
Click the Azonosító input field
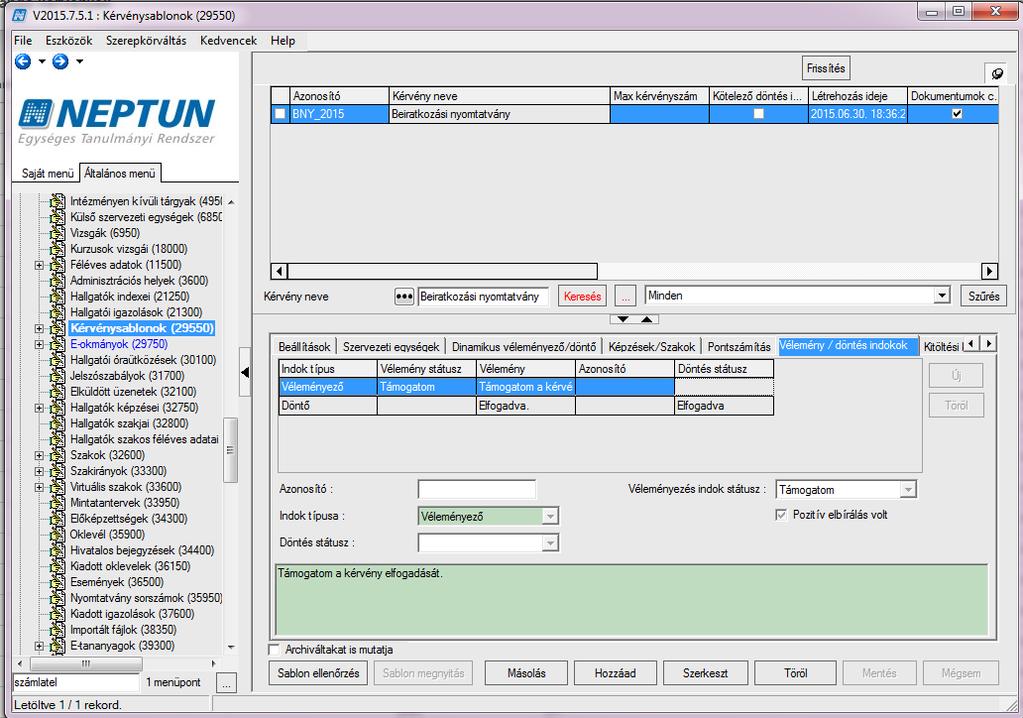coord(476,489)
